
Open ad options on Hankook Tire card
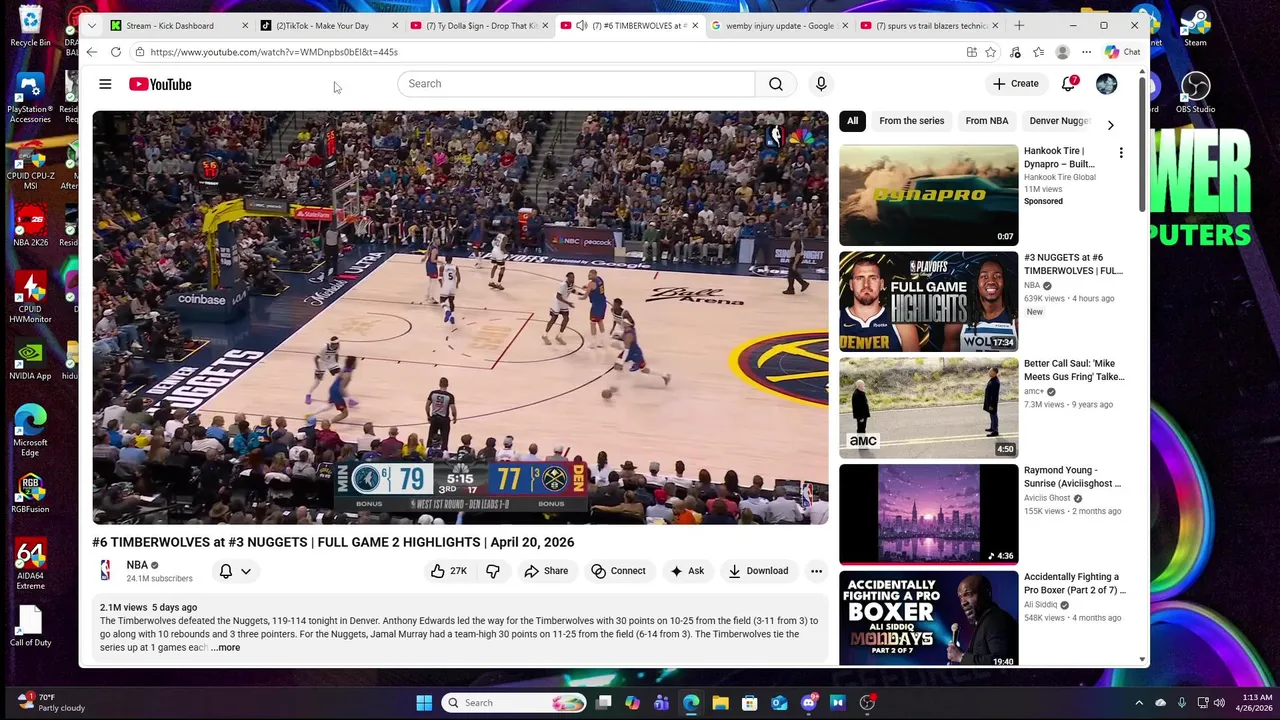tap(1121, 153)
